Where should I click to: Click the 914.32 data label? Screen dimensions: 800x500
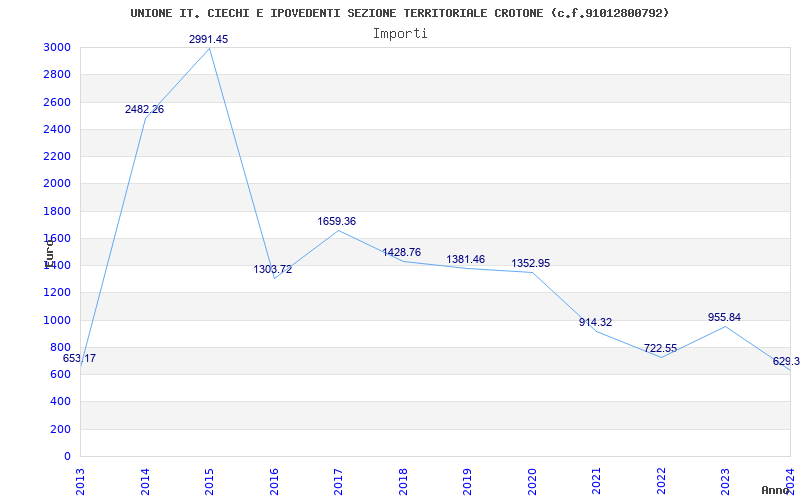coord(595,322)
